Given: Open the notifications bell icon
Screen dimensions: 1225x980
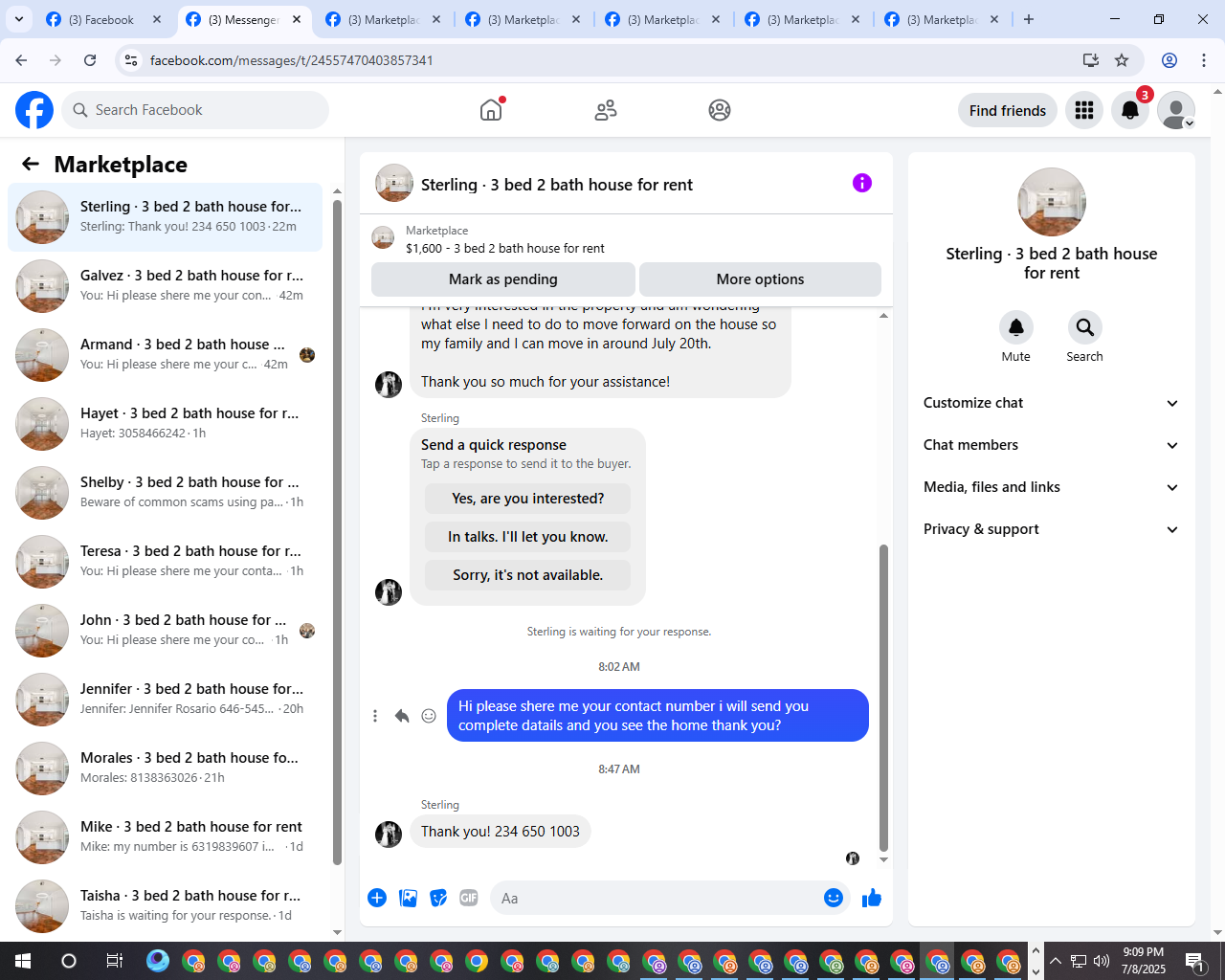Looking at the screenshot, I should tap(1130, 110).
